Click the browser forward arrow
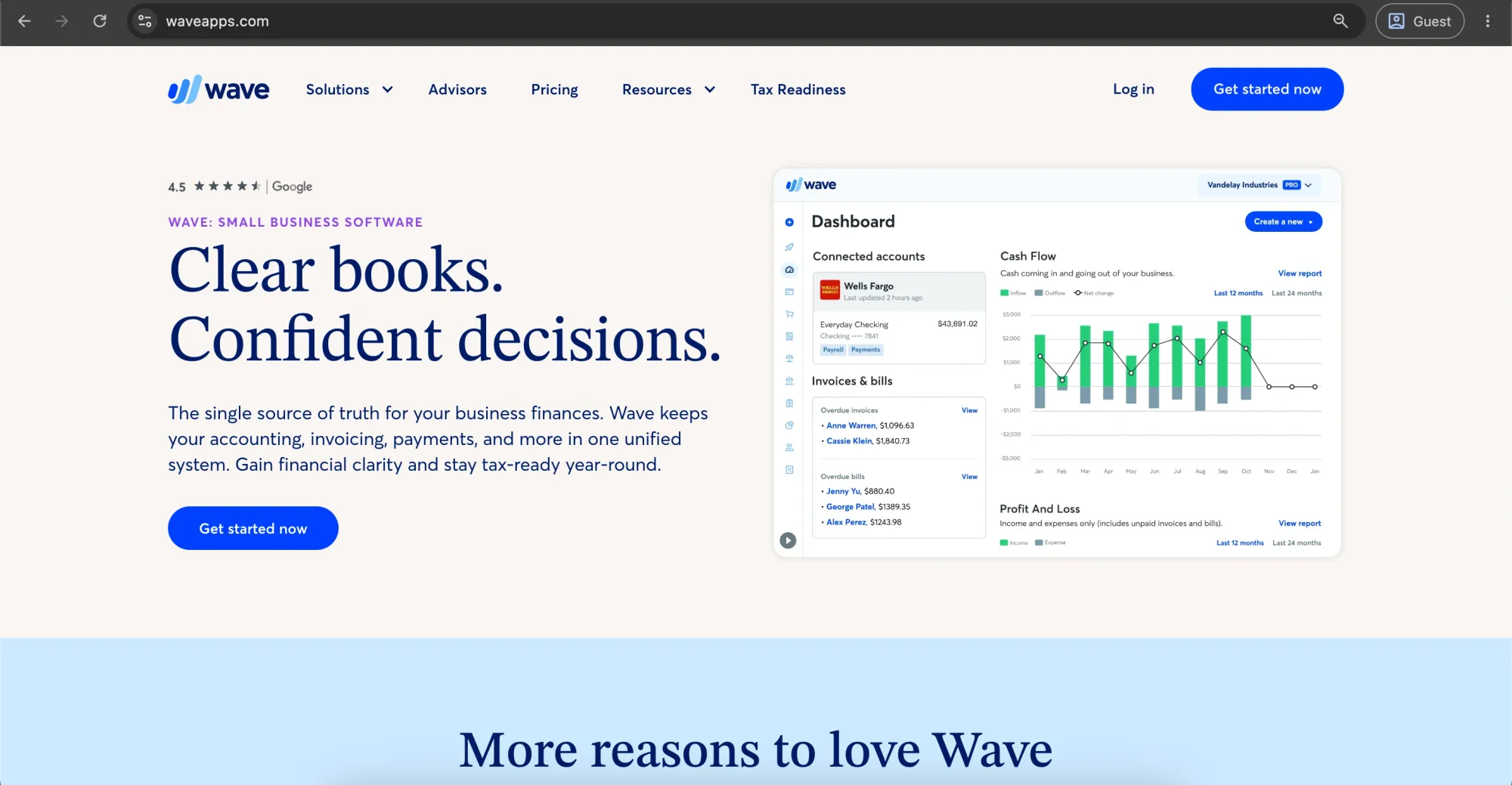Image resolution: width=1512 pixels, height=785 pixels. pyautogui.click(x=62, y=21)
